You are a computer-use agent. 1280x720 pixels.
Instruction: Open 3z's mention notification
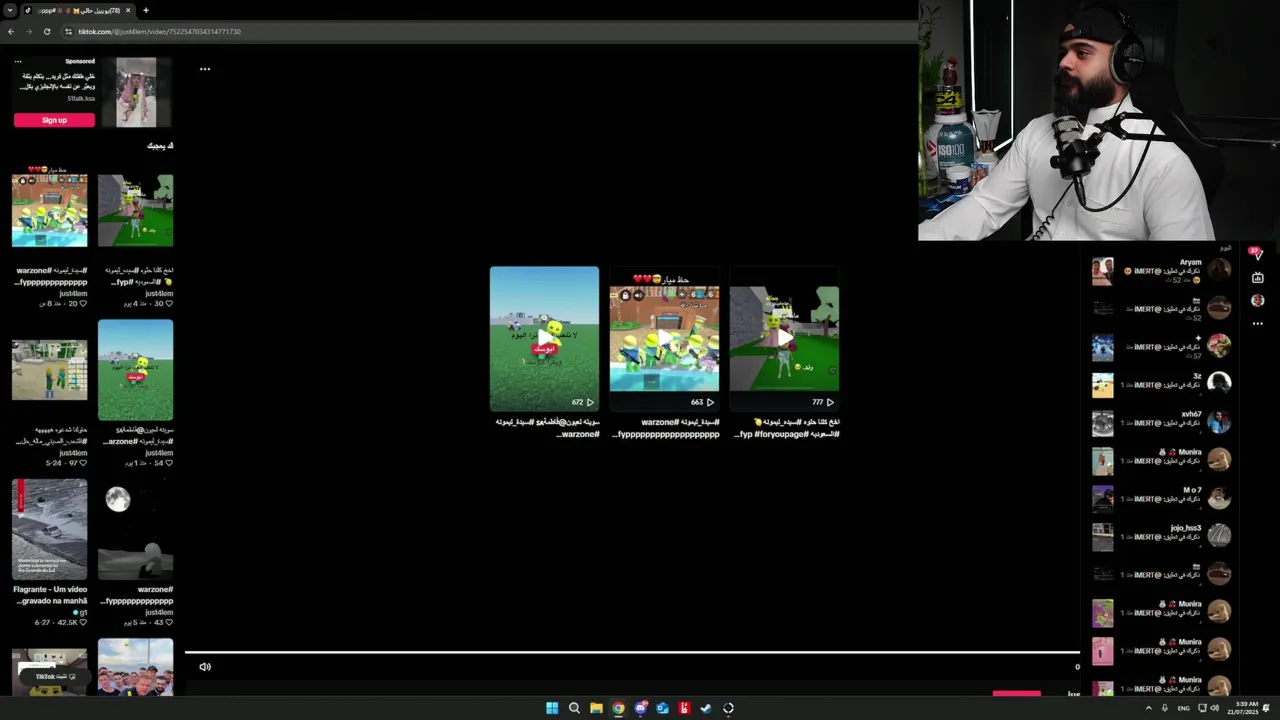point(1161,384)
